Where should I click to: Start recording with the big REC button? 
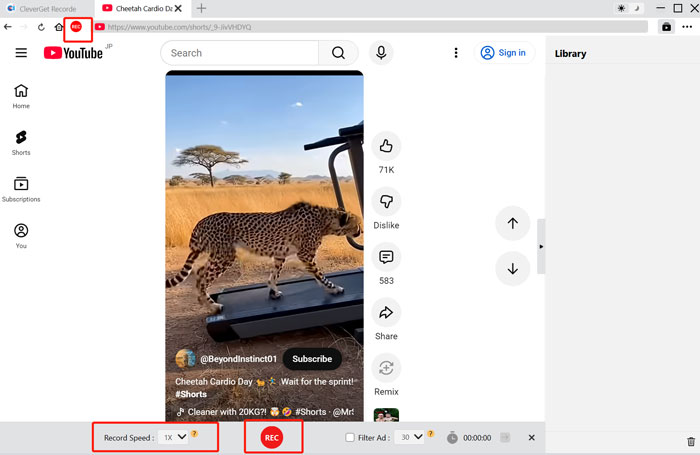coord(272,438)
